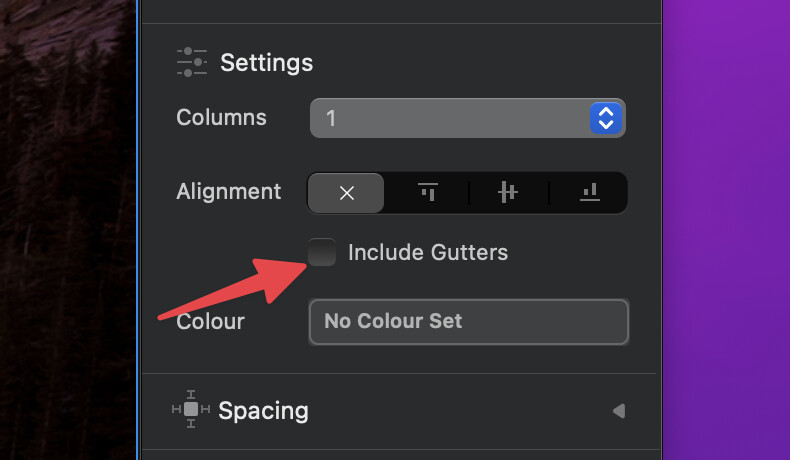Click the Settings section heading
Image resolution: width=790 pixels, height=460 pixels.
[266, 63]
